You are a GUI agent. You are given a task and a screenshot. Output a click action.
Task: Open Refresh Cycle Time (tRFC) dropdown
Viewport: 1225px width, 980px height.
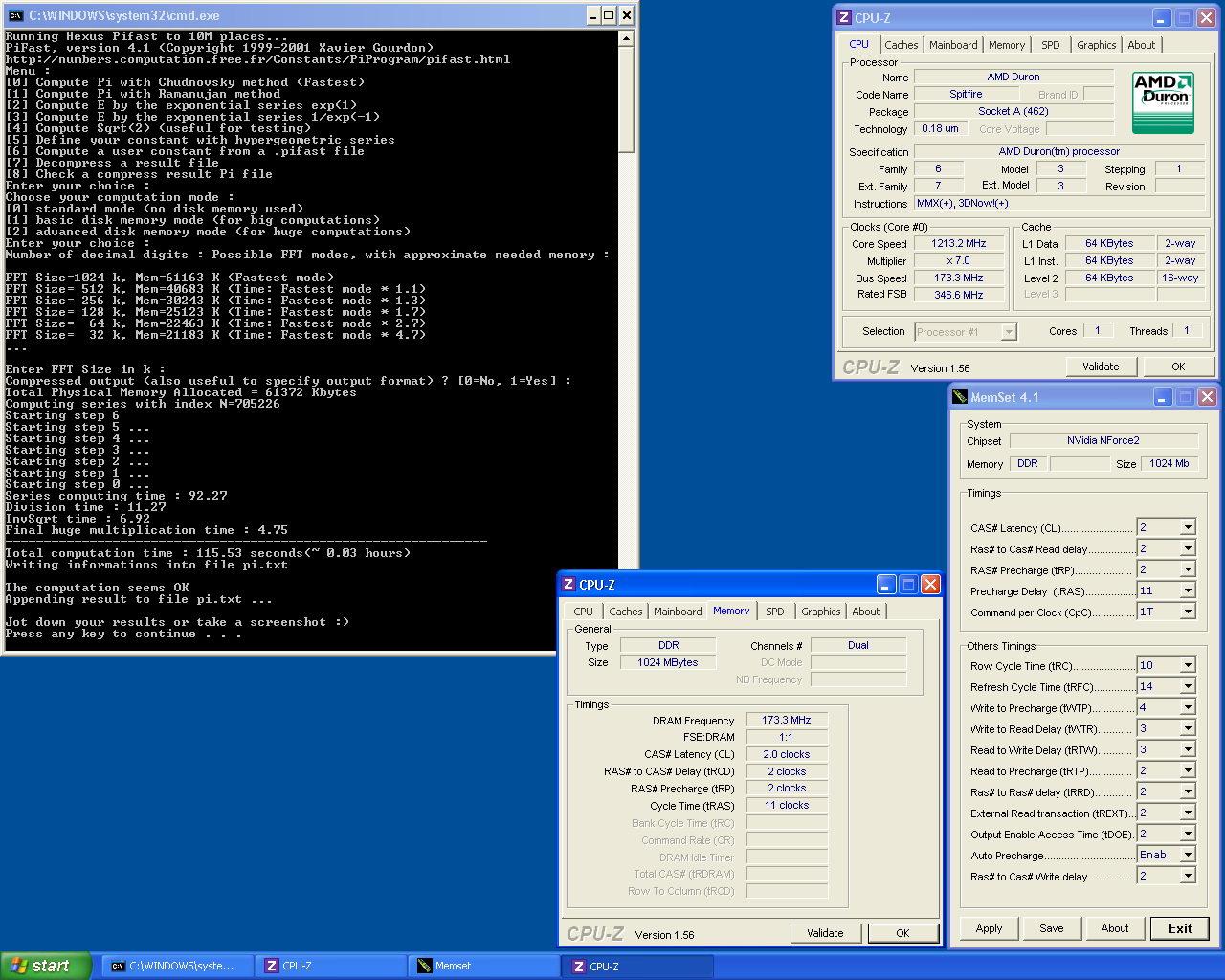(1188, 686)
